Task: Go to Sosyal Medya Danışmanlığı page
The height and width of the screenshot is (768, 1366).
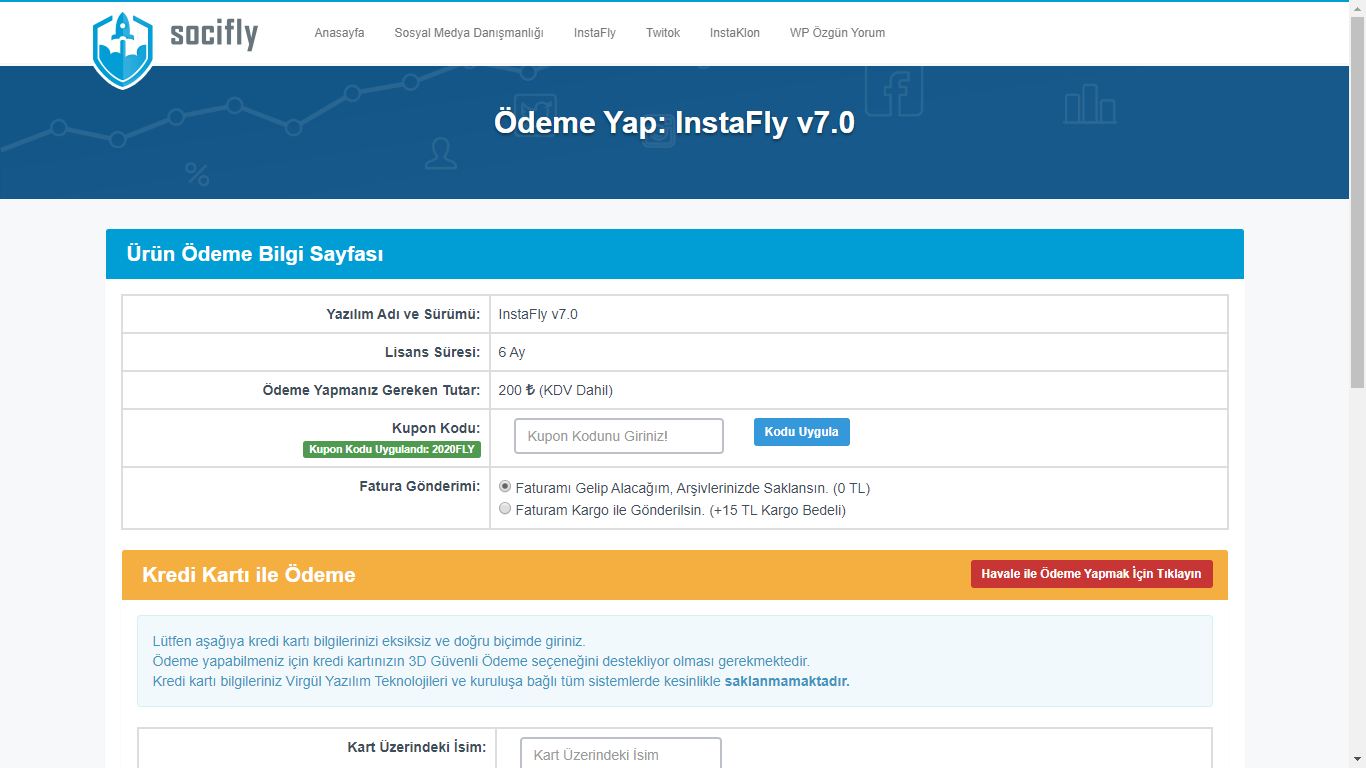Action: point(469,33)
